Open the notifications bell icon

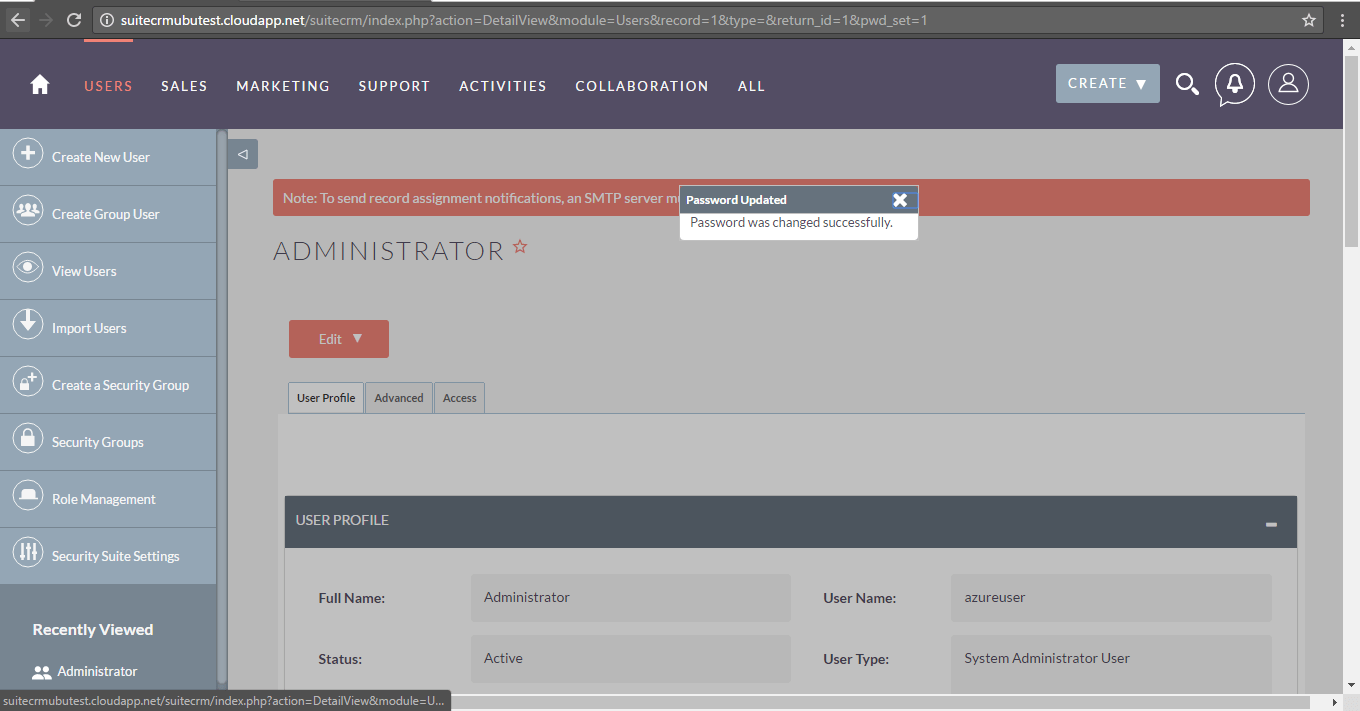(x=1235, y=85)
